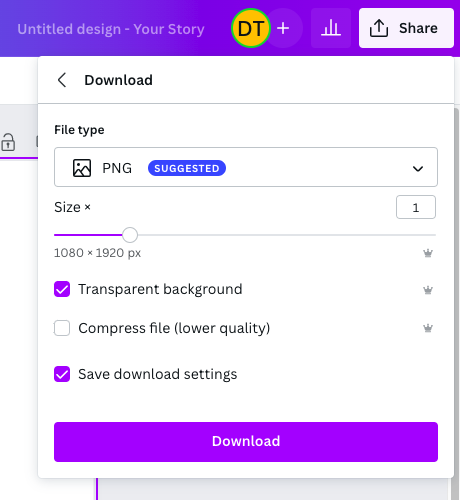460x500 pixels.
Task: Click the chevron arrow in File type box
Action: (418, 169)
